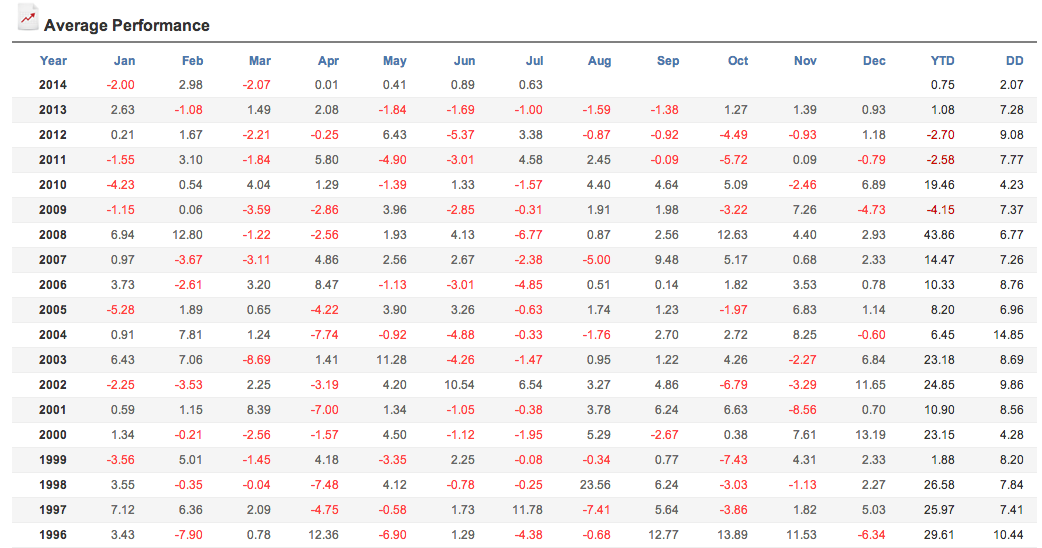Screen dimensions: 1042x548
Task: Click 2004 DD value 14.85
Action: click(x=1008, y=335)
